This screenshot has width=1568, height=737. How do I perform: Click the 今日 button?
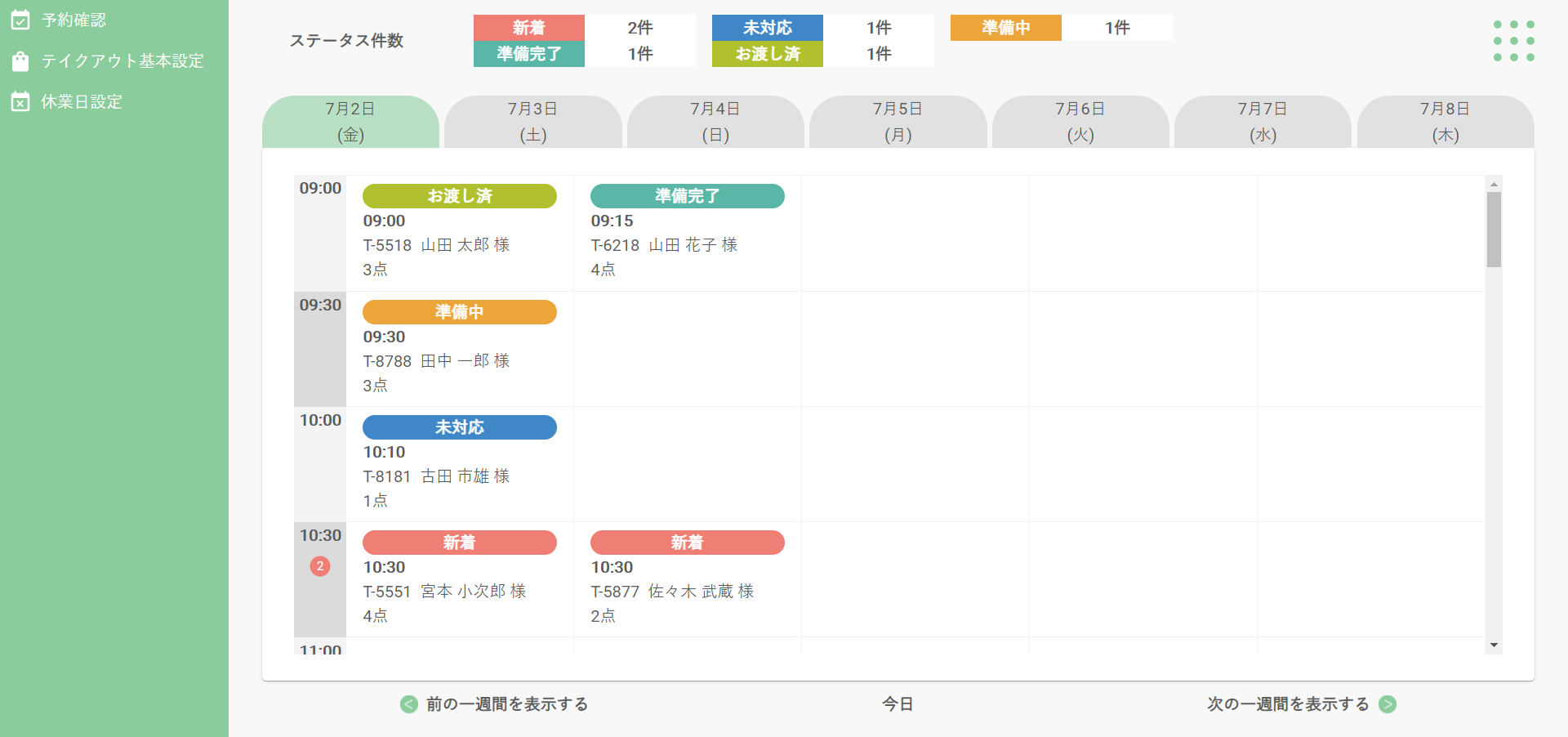(x=898, y=704)
